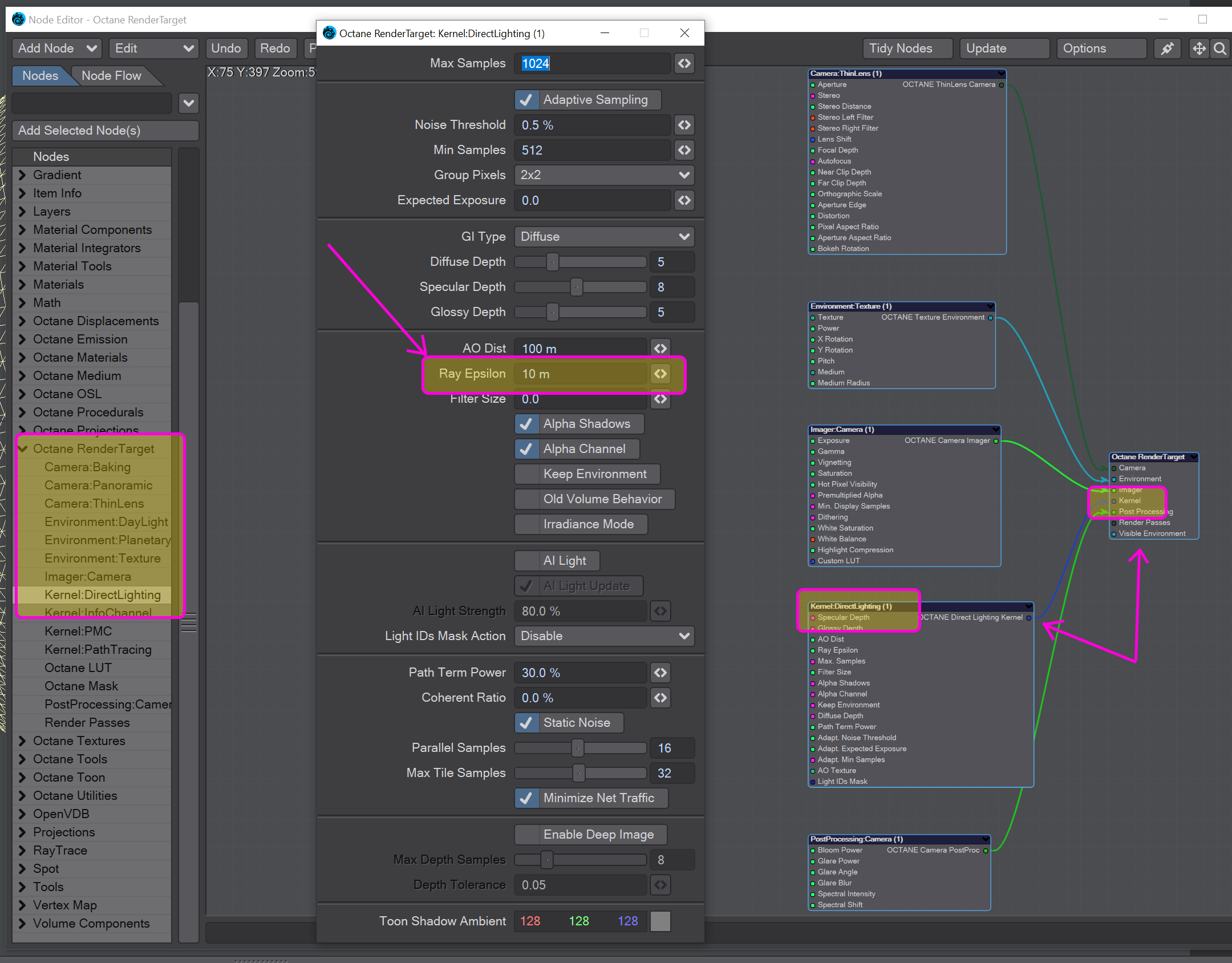Click the envelope button beside Max Samples
The image size is (1232, 963).
[x=684, y=63]
